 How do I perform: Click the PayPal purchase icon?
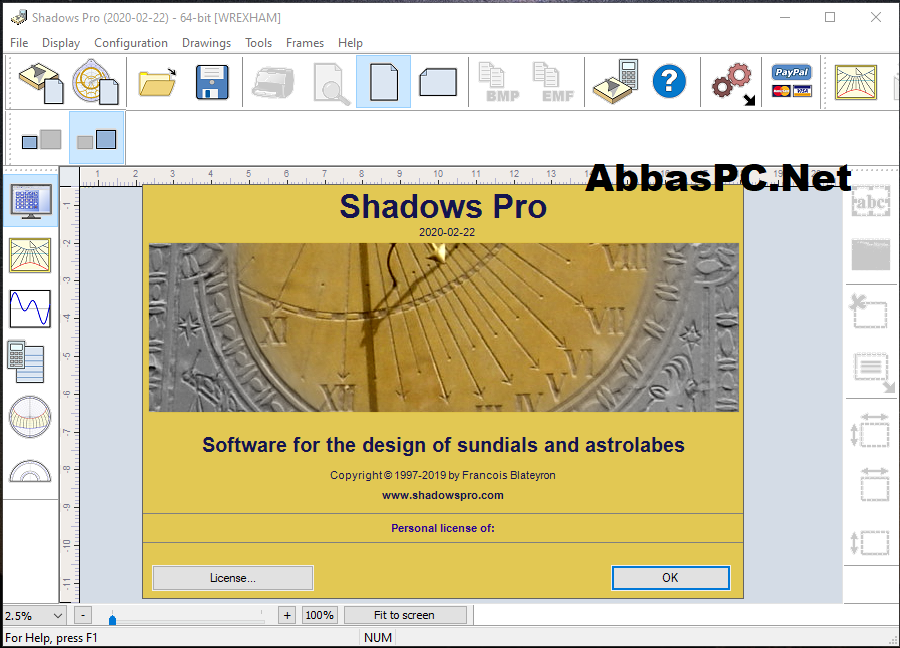[x=792, y=81]
